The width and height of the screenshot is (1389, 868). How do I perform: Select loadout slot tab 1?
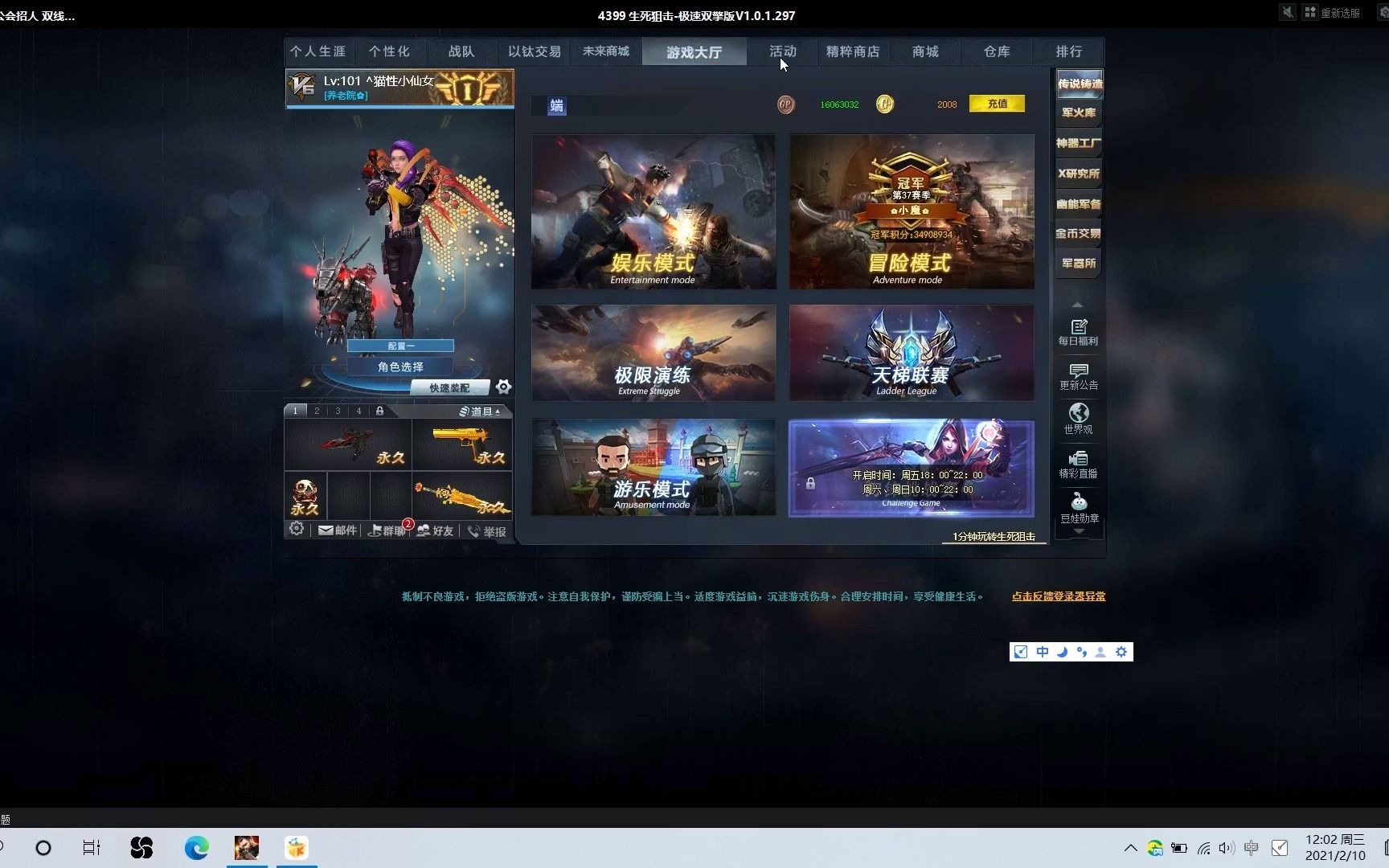(x=295, y=411)
